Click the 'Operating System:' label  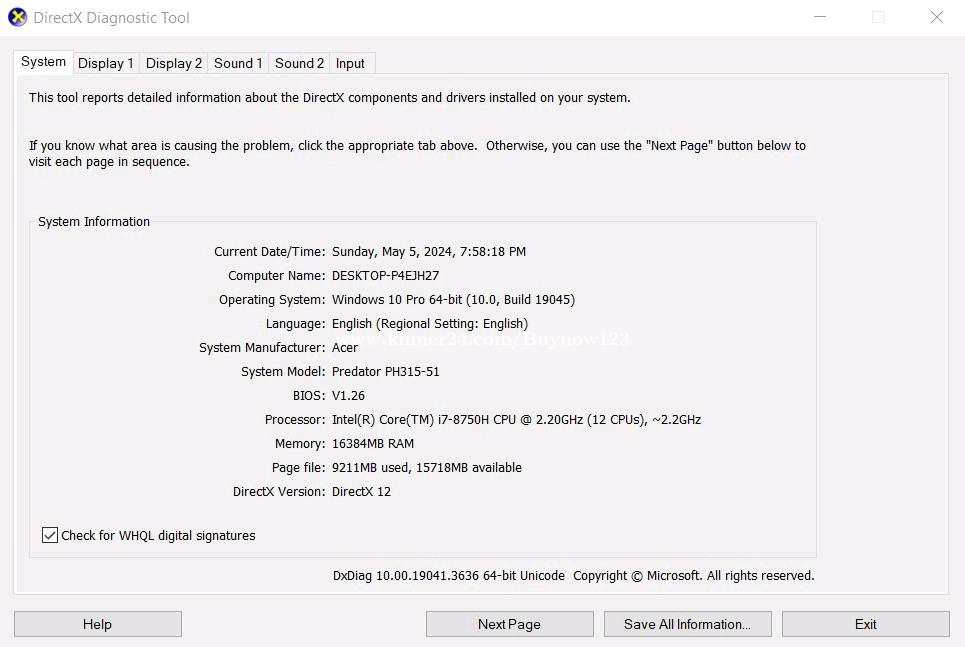click(272, 300)
